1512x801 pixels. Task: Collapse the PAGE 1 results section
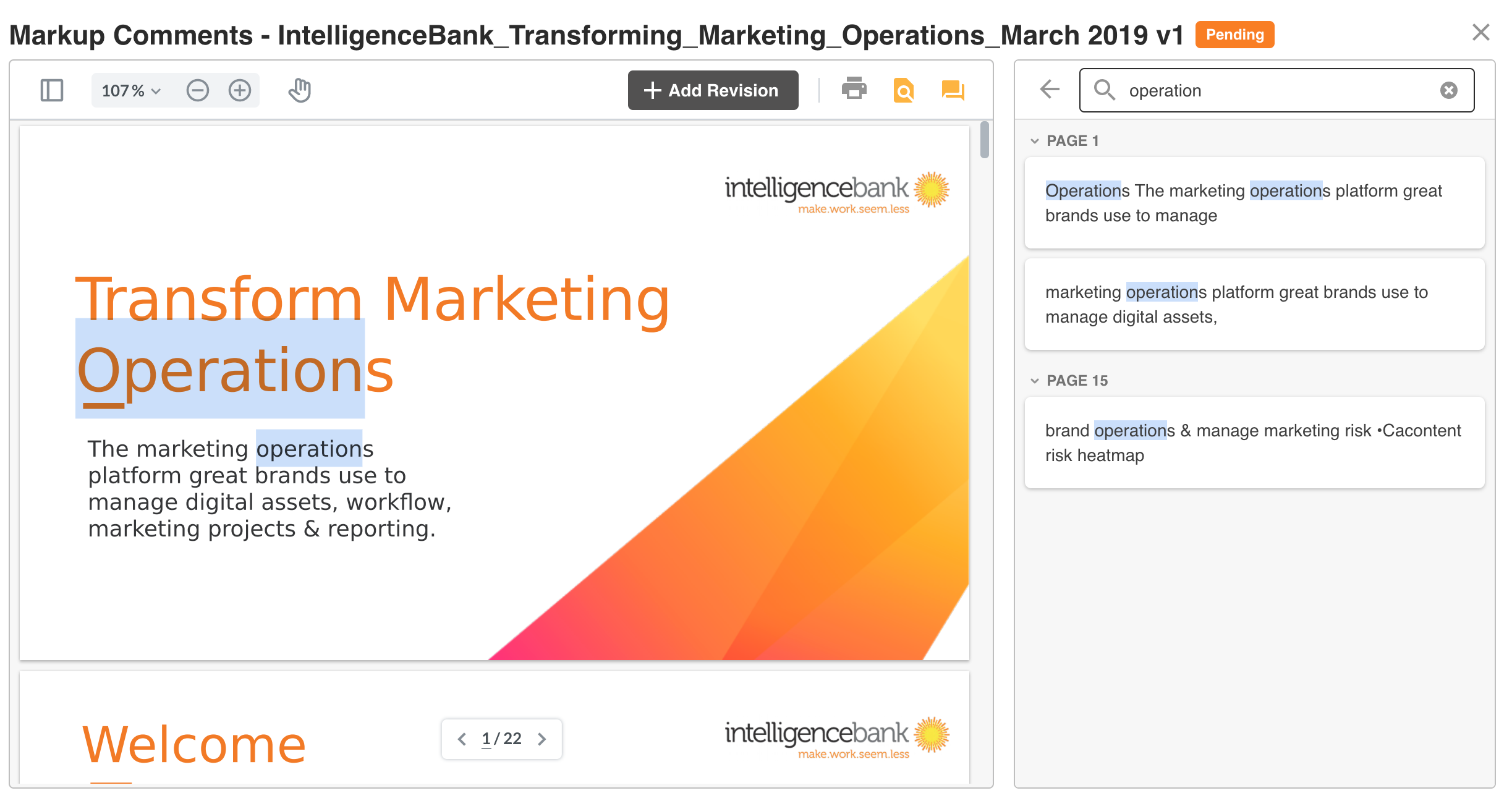[x=1035, y=141]
